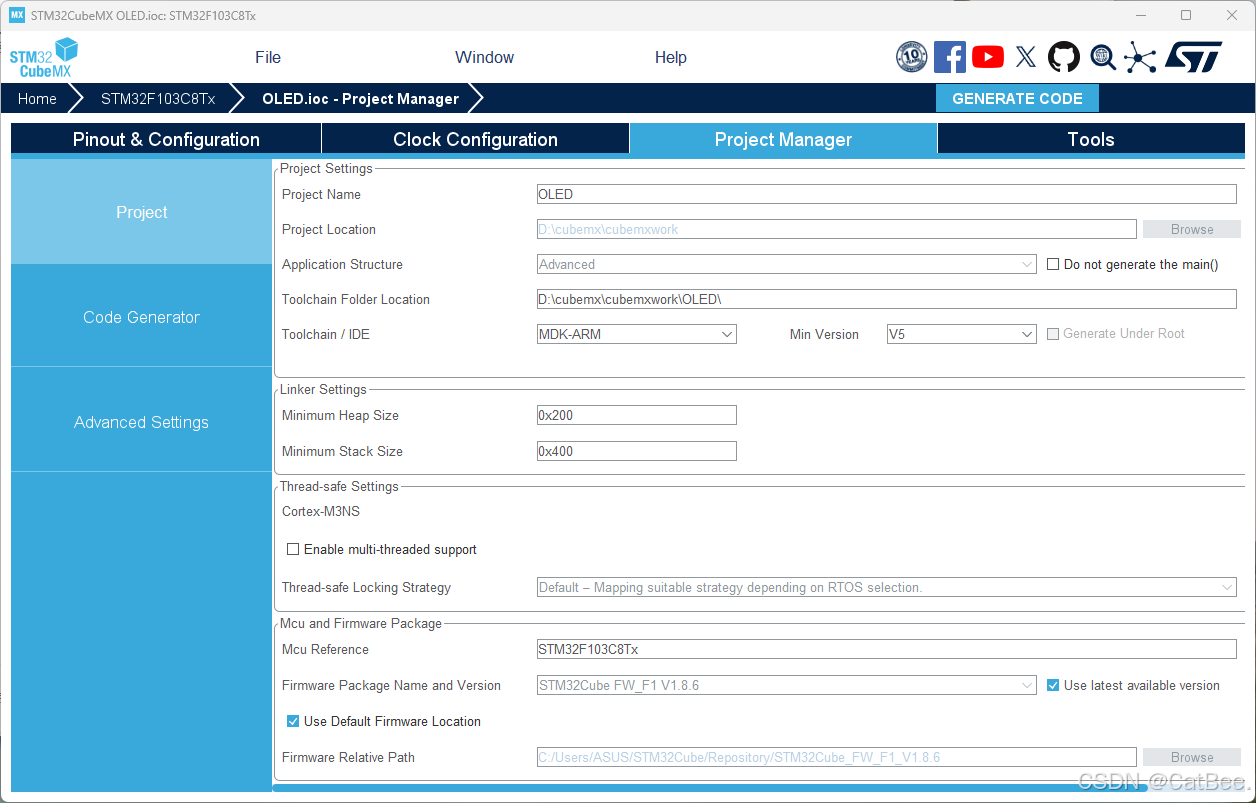This screenshot has width=1256, height=803.
Task: Click the STM32CubeMX logo icon
Action: (43, 58)
